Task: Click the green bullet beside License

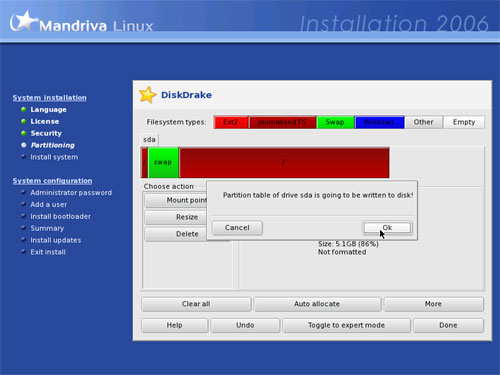Action: click(23, 121)
